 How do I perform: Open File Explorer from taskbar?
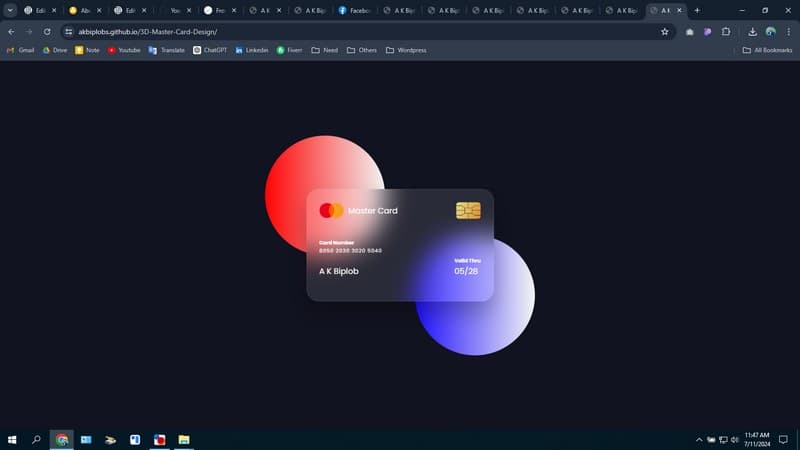click(x=184, y=439)
